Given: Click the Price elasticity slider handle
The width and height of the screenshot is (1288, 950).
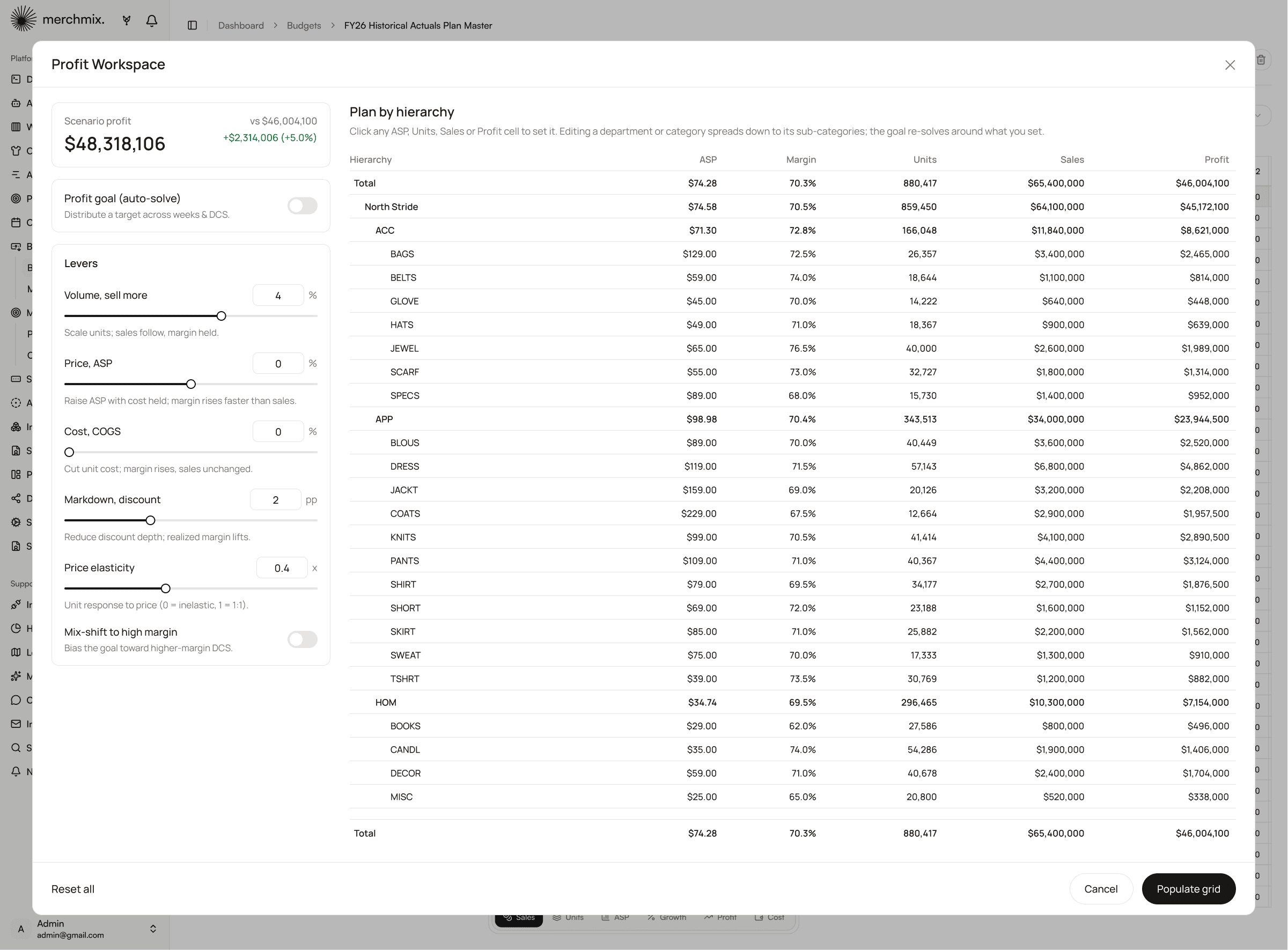Looking at the screenshot, I should point(166,589).
